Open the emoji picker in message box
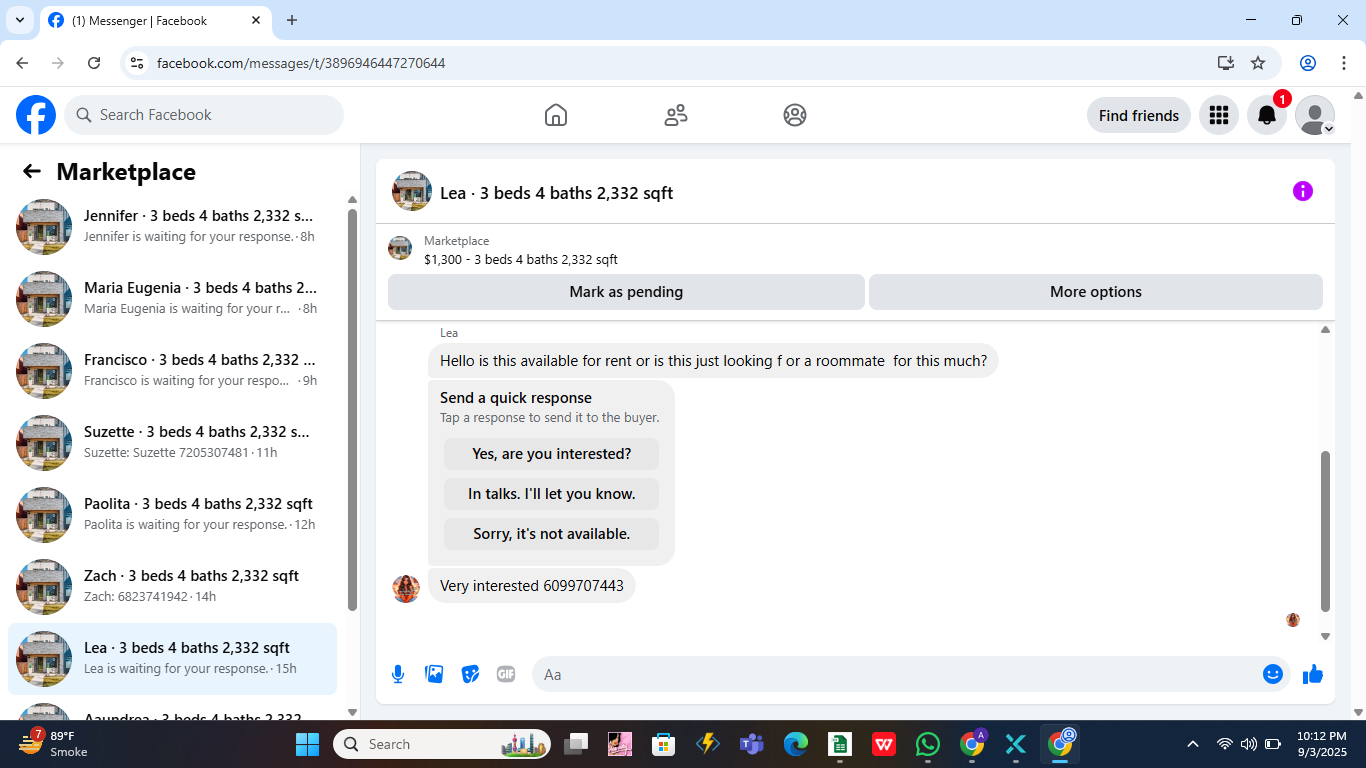Image resolution: width=1366 pixels, height=768 pixels. tap(1273, 674)
